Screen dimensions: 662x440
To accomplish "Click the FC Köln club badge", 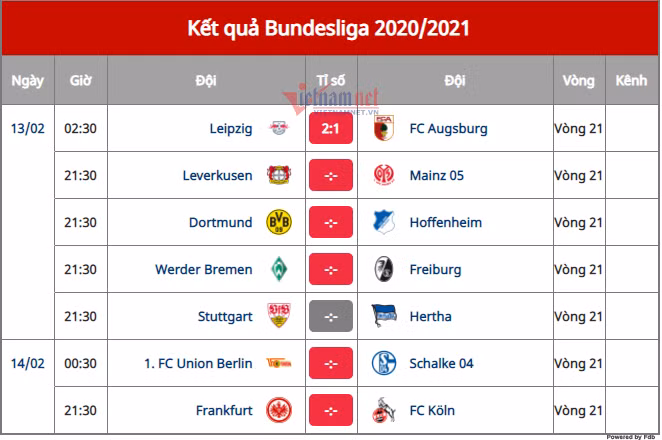I will pyautogui.click(x=382, y=410).
